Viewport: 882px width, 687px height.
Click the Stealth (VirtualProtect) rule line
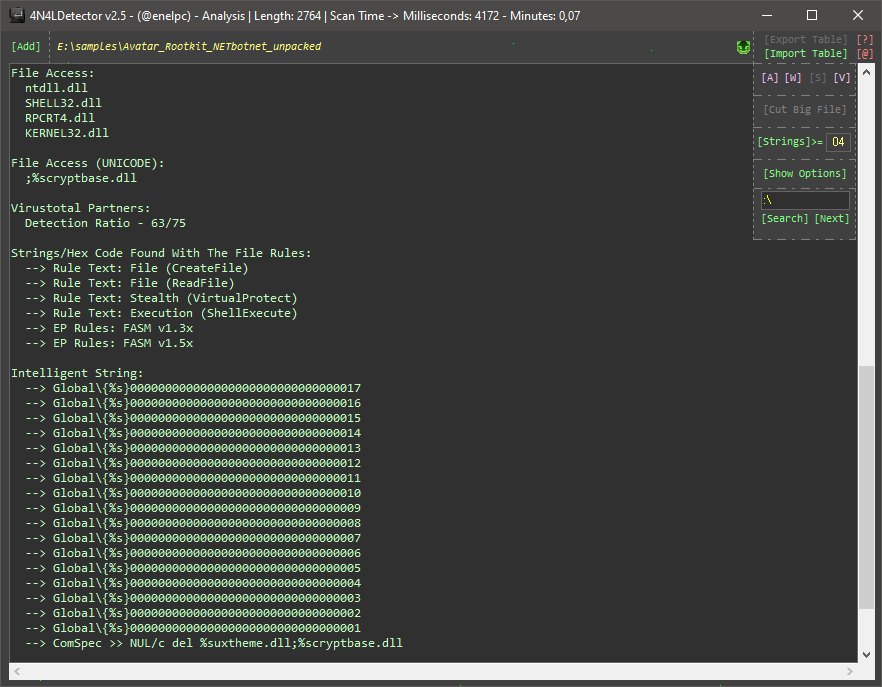[161, 298]
